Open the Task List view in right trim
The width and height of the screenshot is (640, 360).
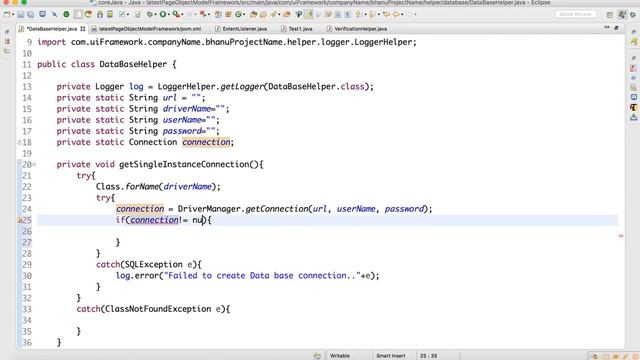coord(634,42)
